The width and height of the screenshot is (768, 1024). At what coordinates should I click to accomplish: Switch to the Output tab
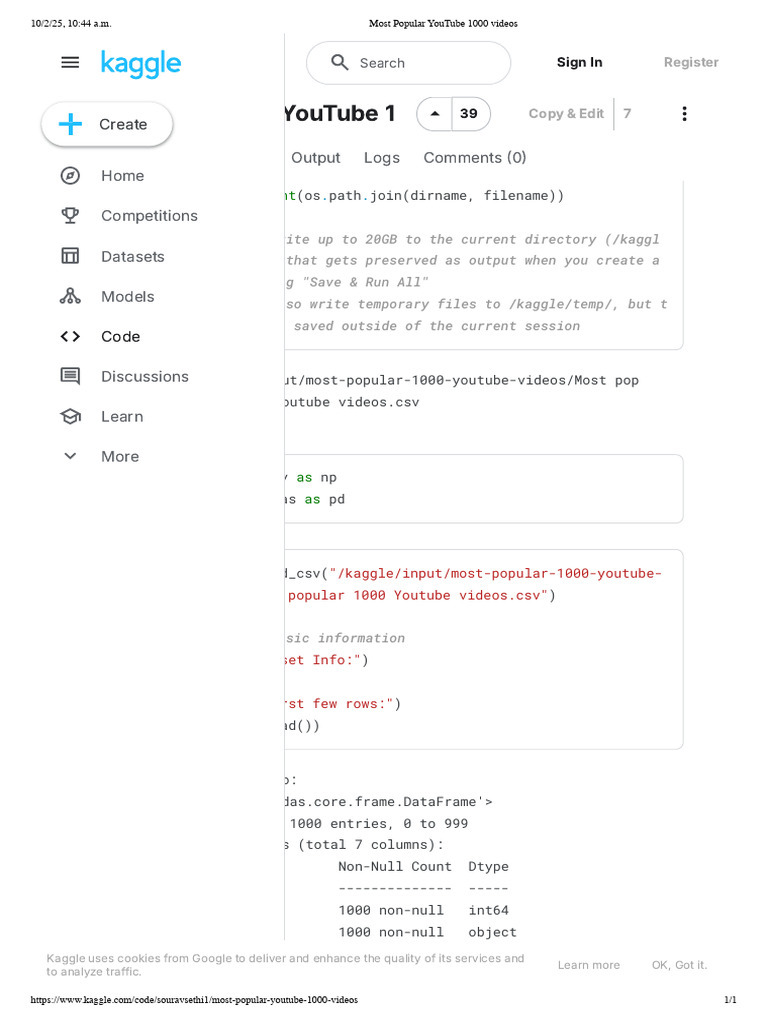coord(315,158)
